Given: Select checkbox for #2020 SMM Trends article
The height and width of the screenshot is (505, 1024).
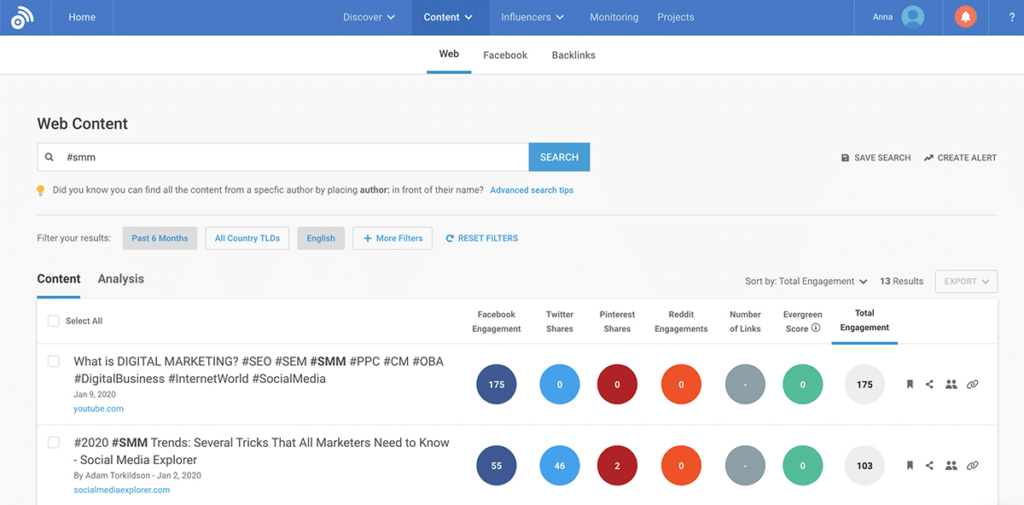Looking at the screenshot, I should pos(54,443).
